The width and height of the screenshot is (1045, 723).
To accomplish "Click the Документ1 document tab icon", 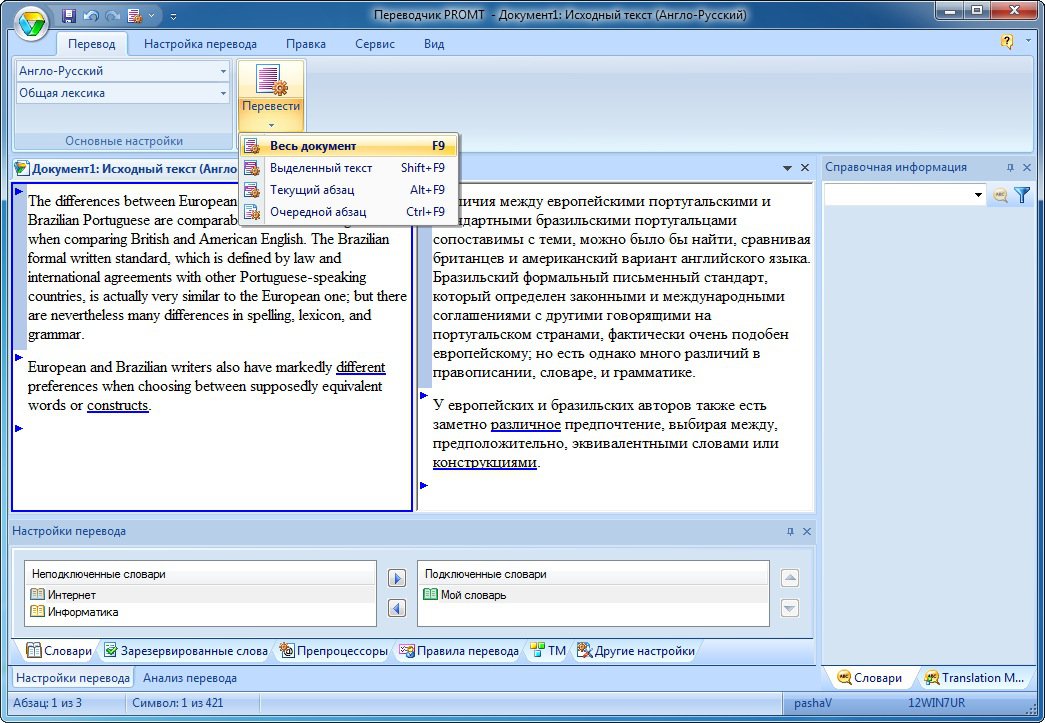I will point(21,168).
